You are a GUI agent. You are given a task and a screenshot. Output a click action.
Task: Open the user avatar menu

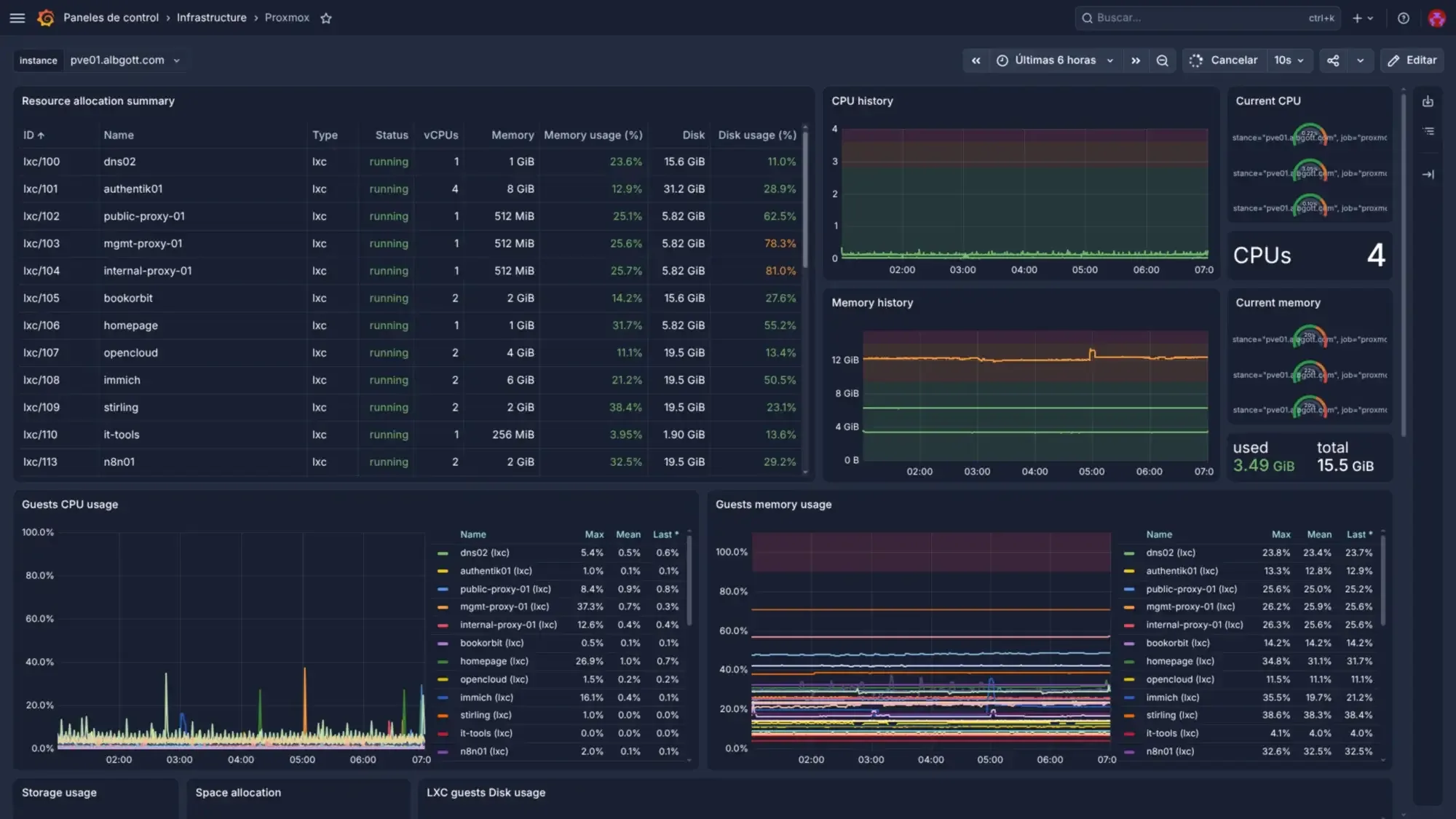[x=1436, y=18]
